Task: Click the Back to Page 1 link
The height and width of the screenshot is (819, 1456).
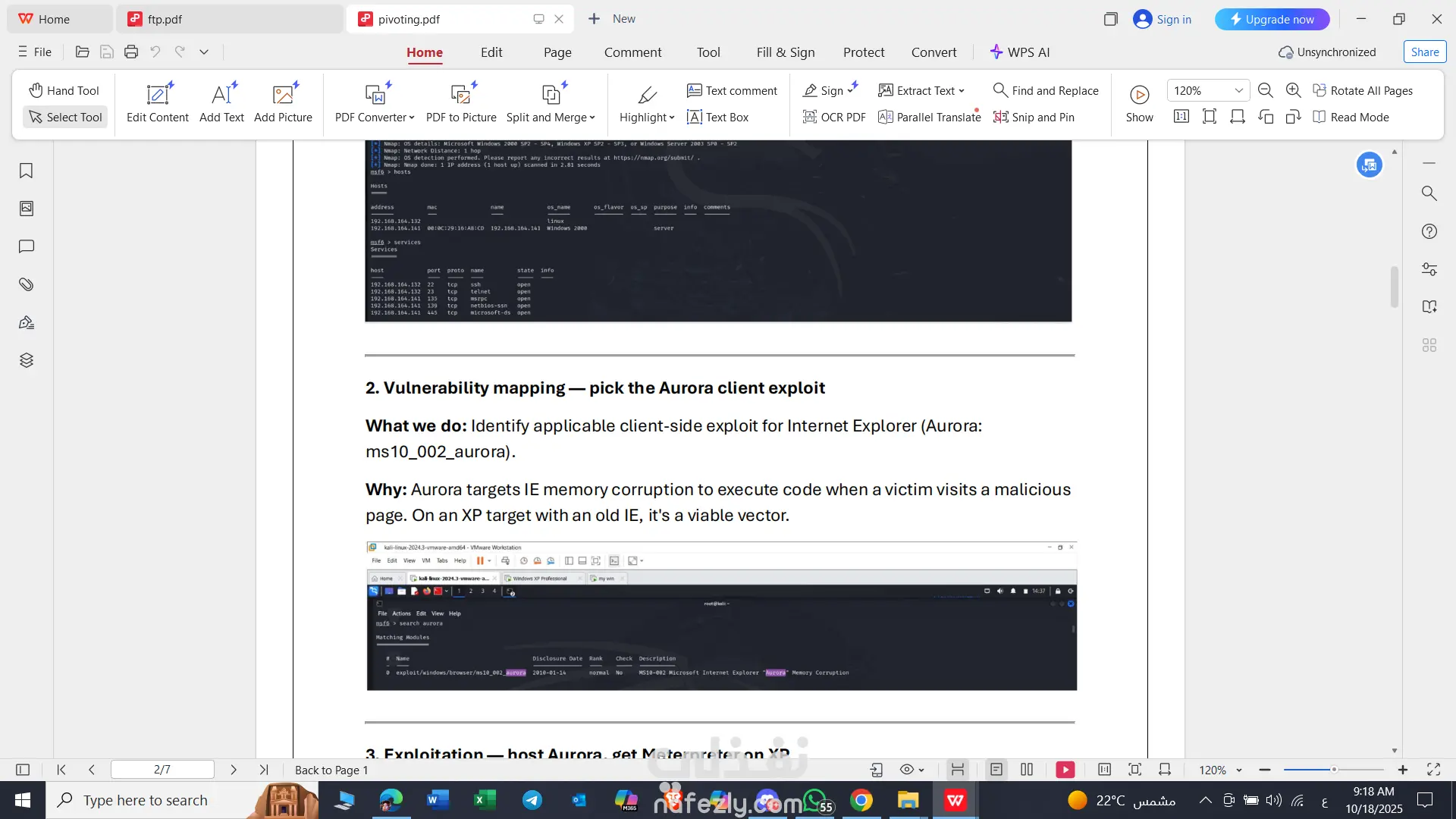Action: 331,770
